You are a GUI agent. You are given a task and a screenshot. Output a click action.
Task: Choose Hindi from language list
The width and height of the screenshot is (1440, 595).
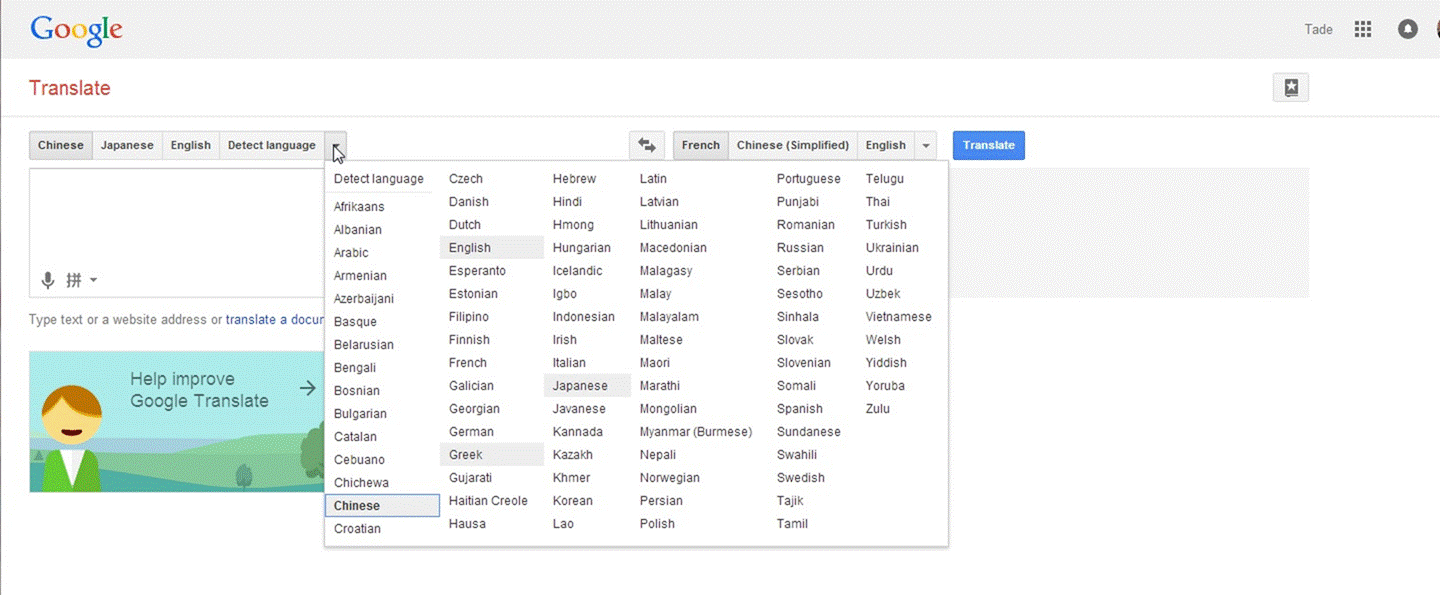(x=567, y=202)
